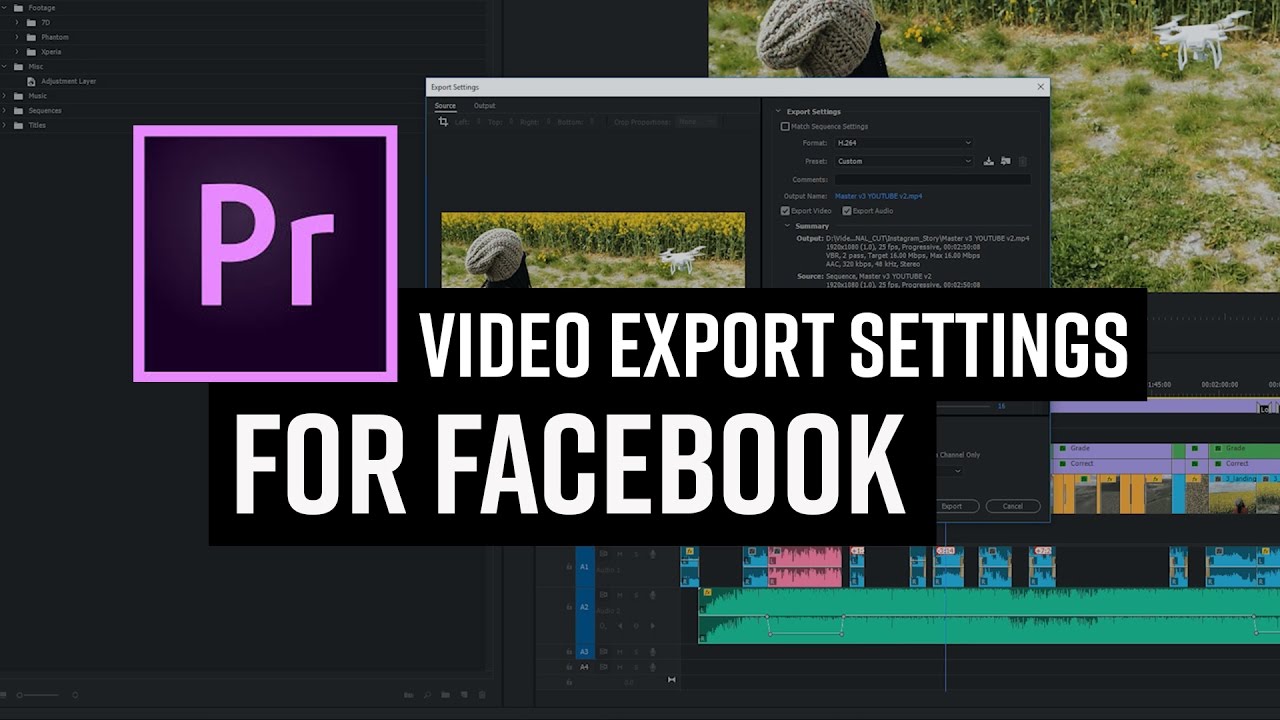Select the Adjustment Layer item
The width and height of the screenshot is (1280, 720).
(68, 81)
